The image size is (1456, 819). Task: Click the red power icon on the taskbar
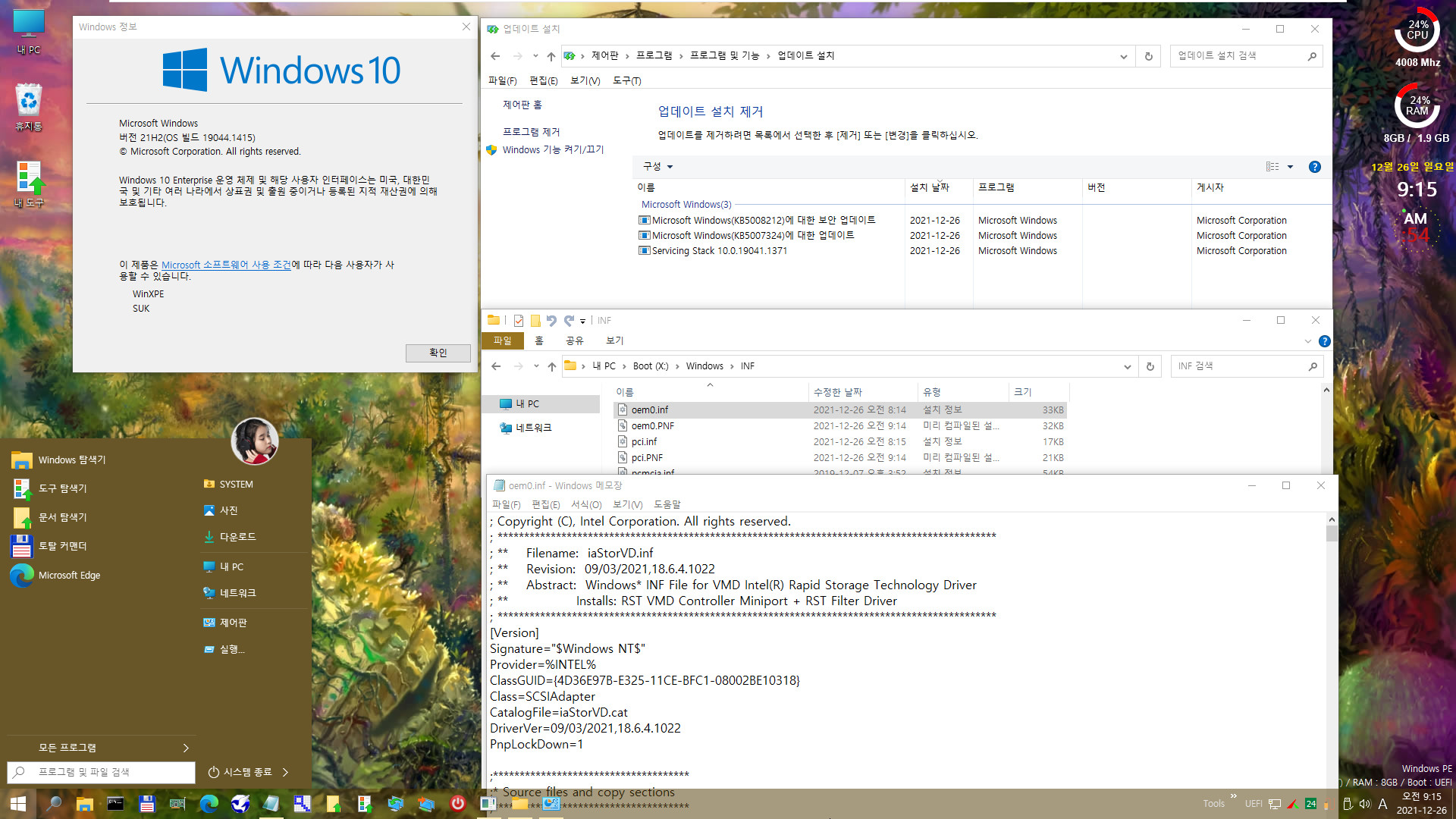click(x=457, y=803)
